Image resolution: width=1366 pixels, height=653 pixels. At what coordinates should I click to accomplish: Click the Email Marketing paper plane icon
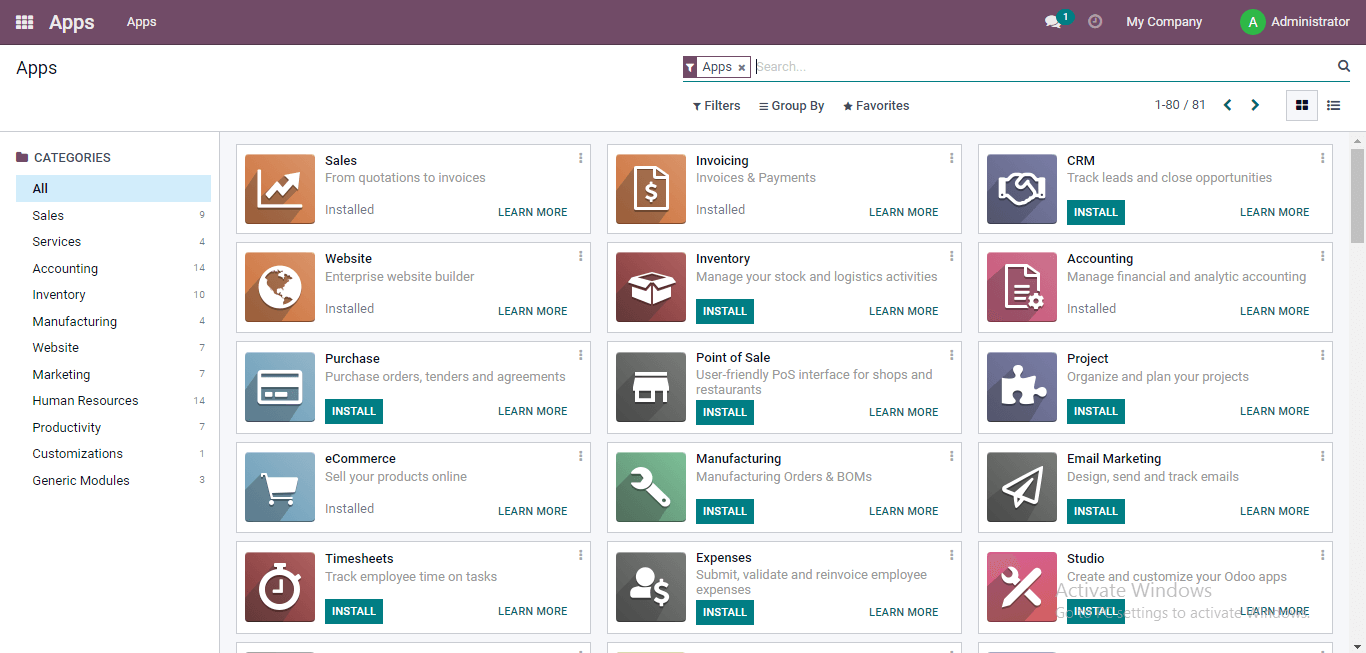coord(1022,487)
